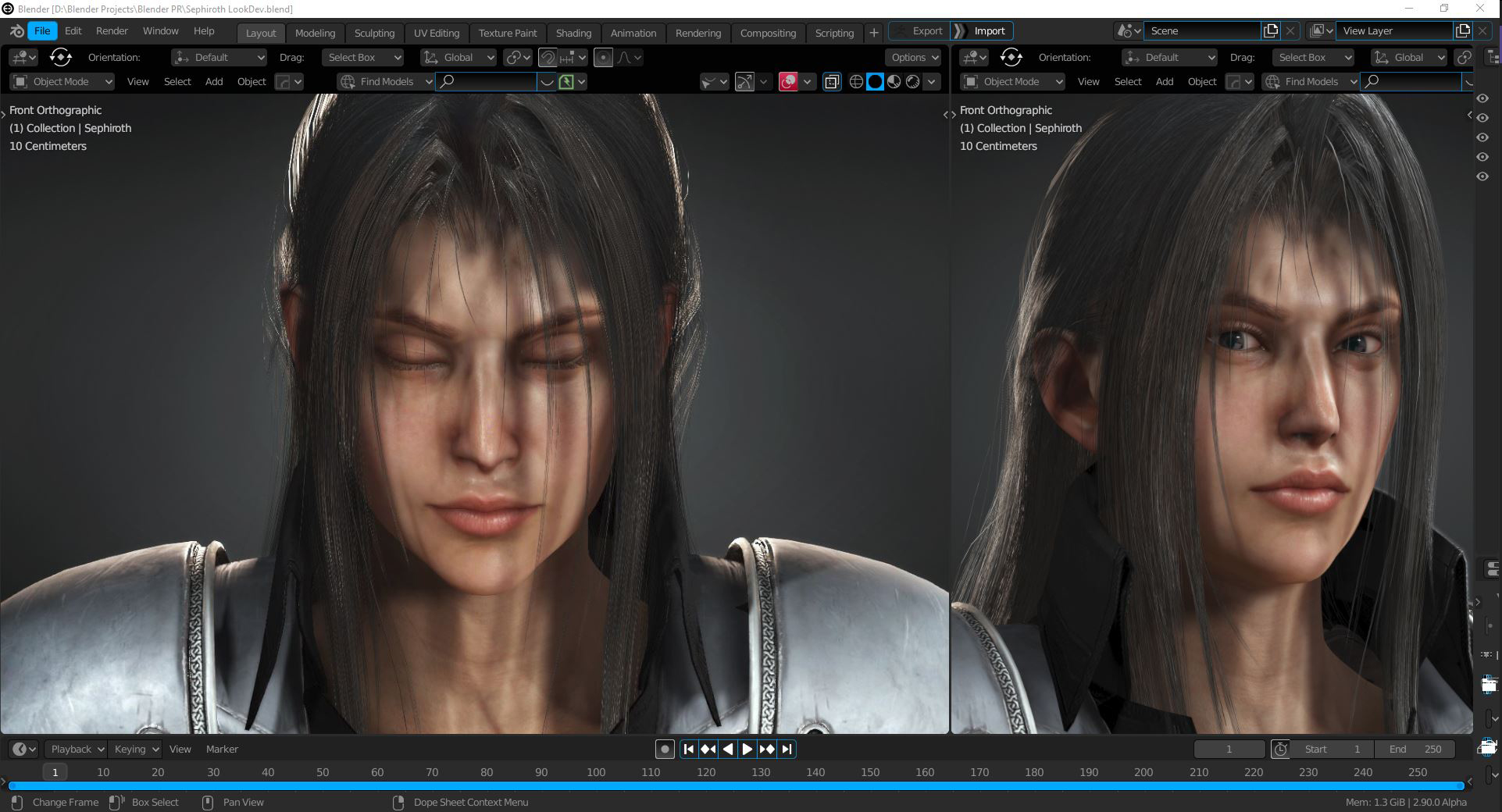This screenshot has height=812, width=1502.
Task: Switch to the Texture Paint workspace tab
Action: coord(508,33)
